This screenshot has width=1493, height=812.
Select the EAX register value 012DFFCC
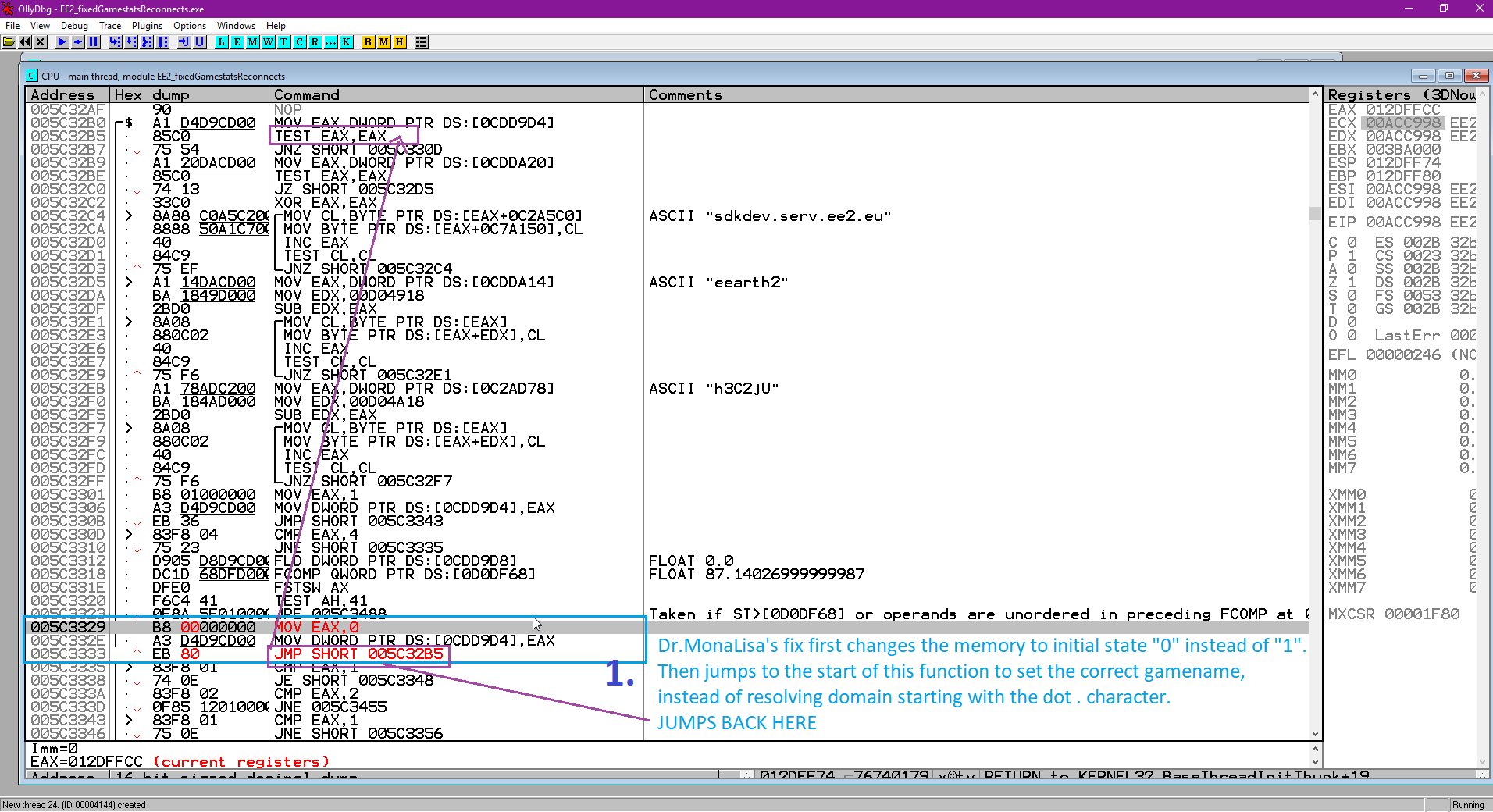pos(1402,109)
